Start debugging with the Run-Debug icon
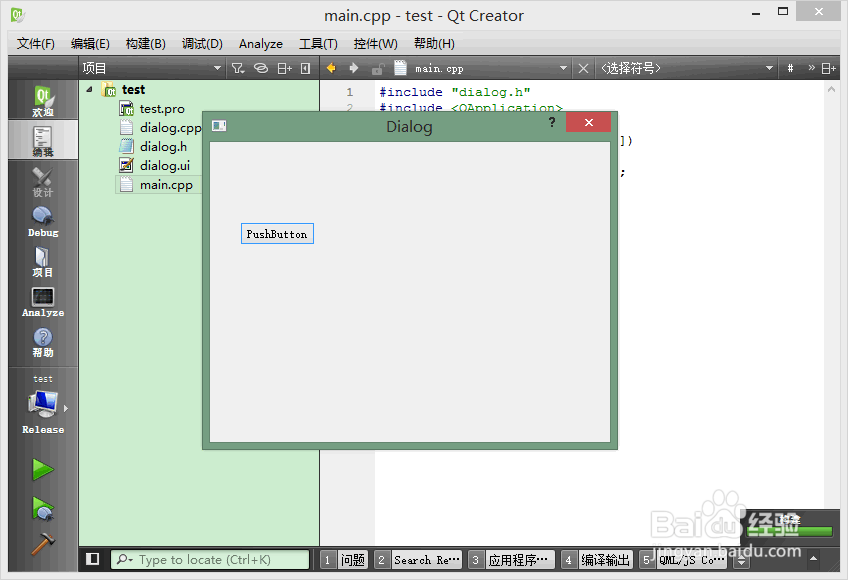The image size is (848, 580). coord(43,509)
